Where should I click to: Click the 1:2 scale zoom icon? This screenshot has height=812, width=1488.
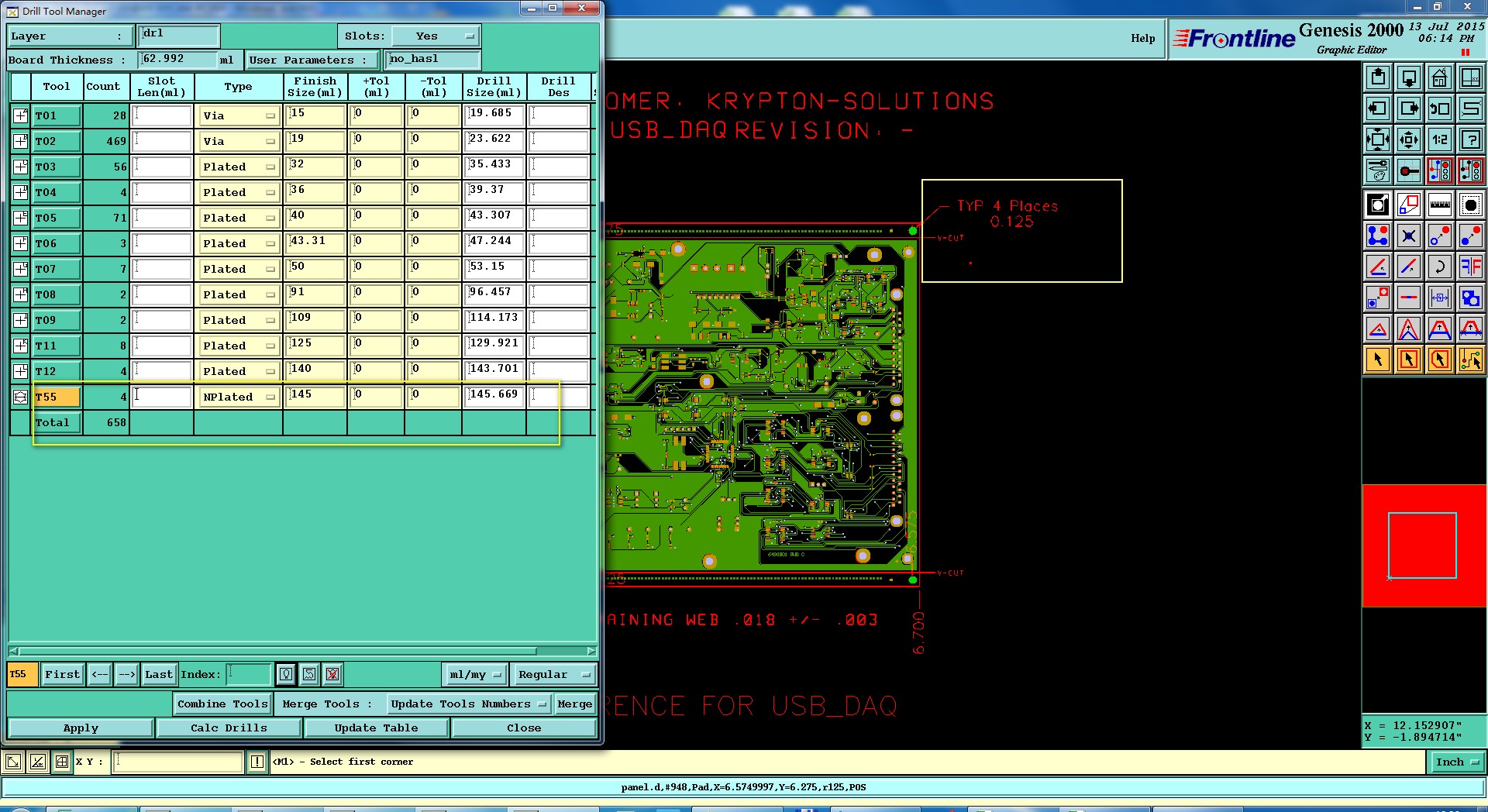click(x=1440, y=139)
